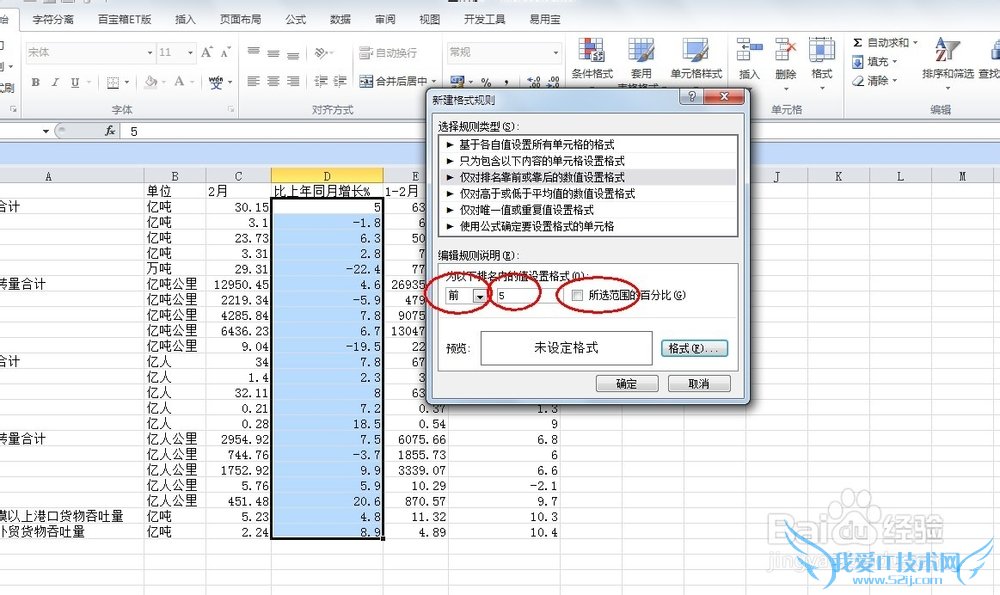Select rule 使用公式确定要设置格式的单元格
Viewport: 1000px width, 595px height.
pos(588,226)
